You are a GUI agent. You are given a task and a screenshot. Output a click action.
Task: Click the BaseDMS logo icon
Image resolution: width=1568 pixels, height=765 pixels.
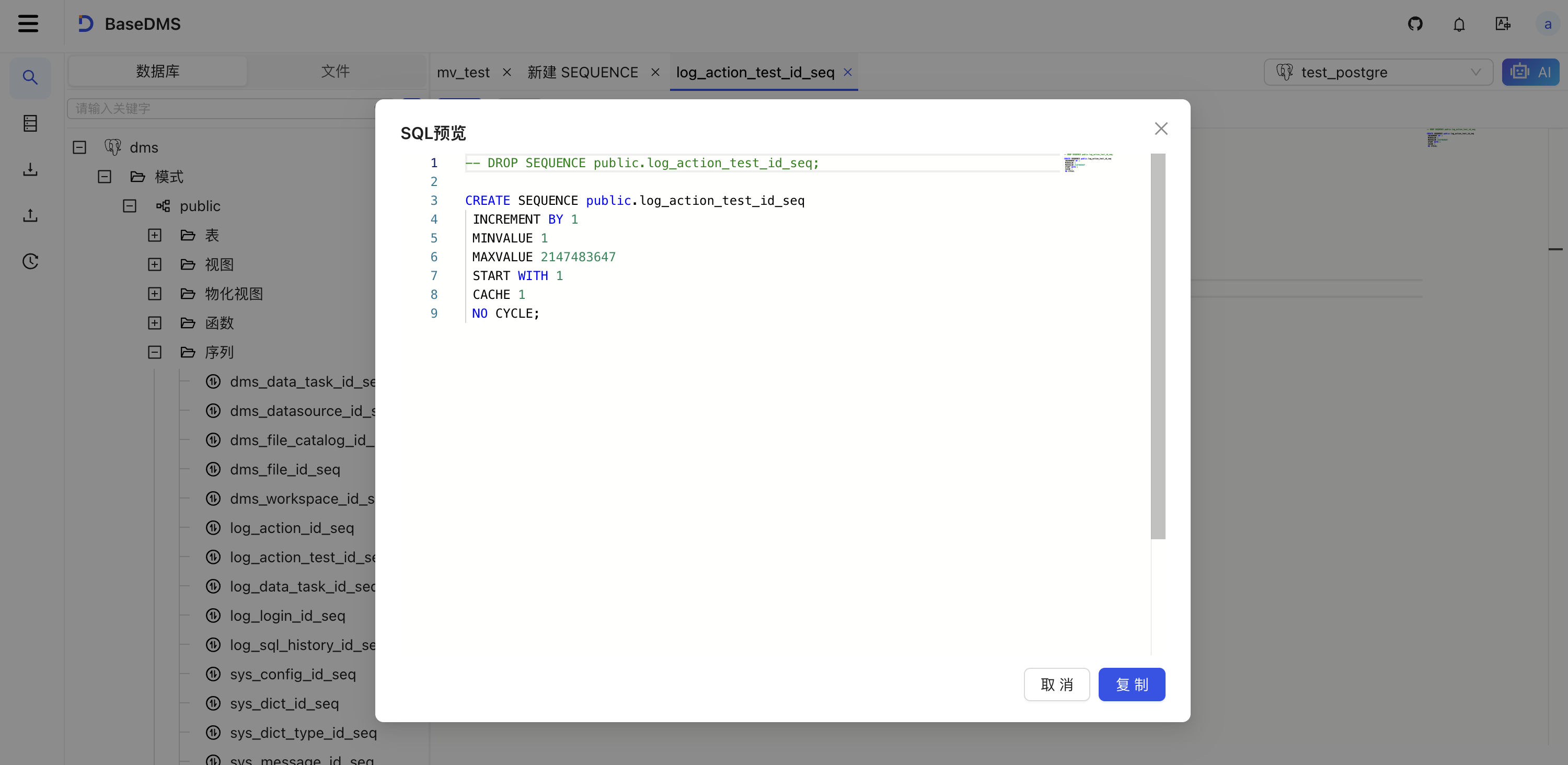point(86,24)
